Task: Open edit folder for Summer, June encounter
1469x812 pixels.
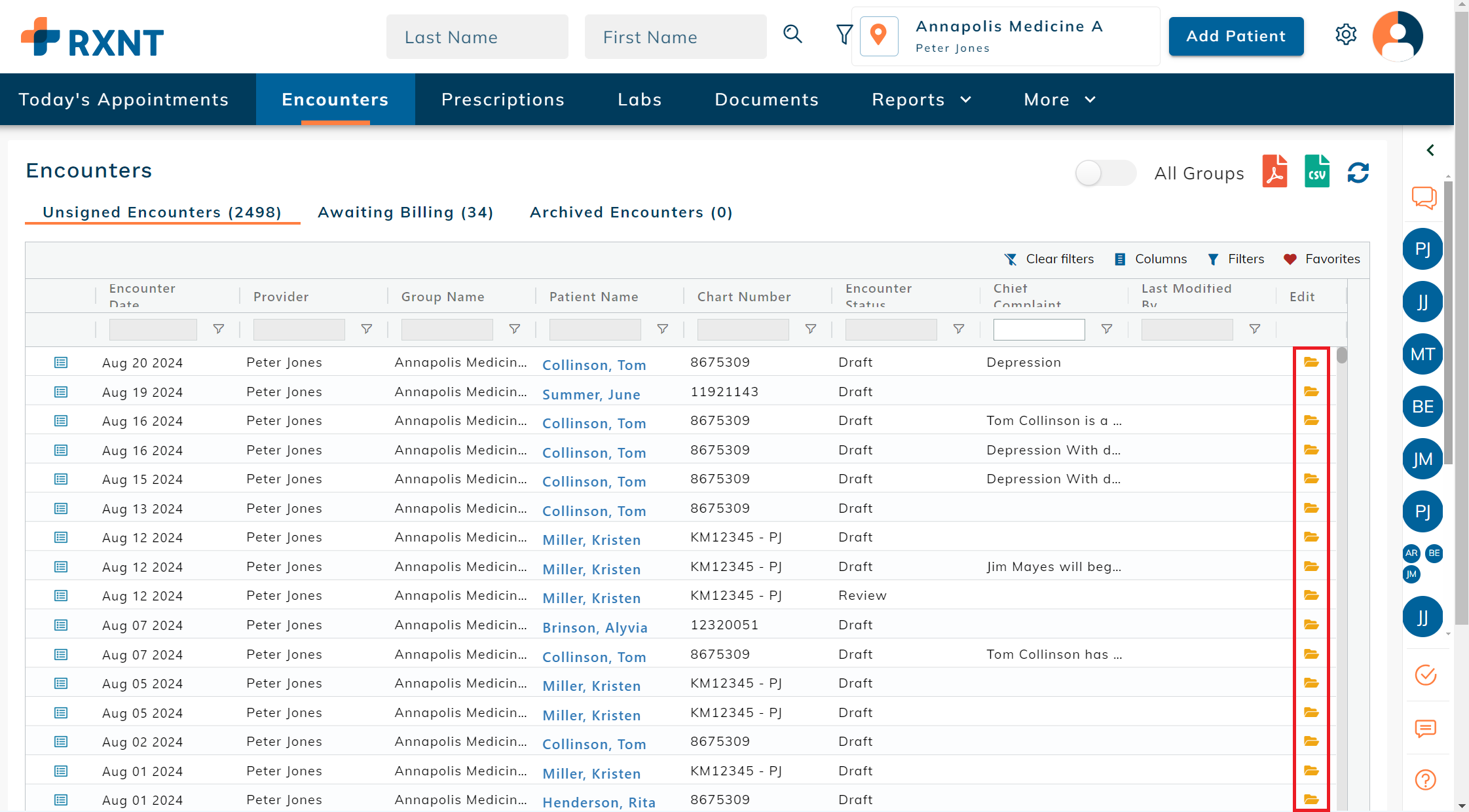Action: [1311, 392]
